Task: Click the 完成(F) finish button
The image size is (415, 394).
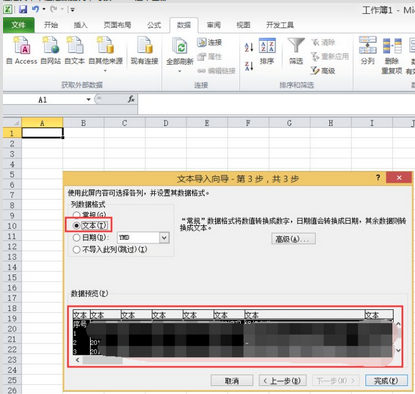Action: coord(386,380)
